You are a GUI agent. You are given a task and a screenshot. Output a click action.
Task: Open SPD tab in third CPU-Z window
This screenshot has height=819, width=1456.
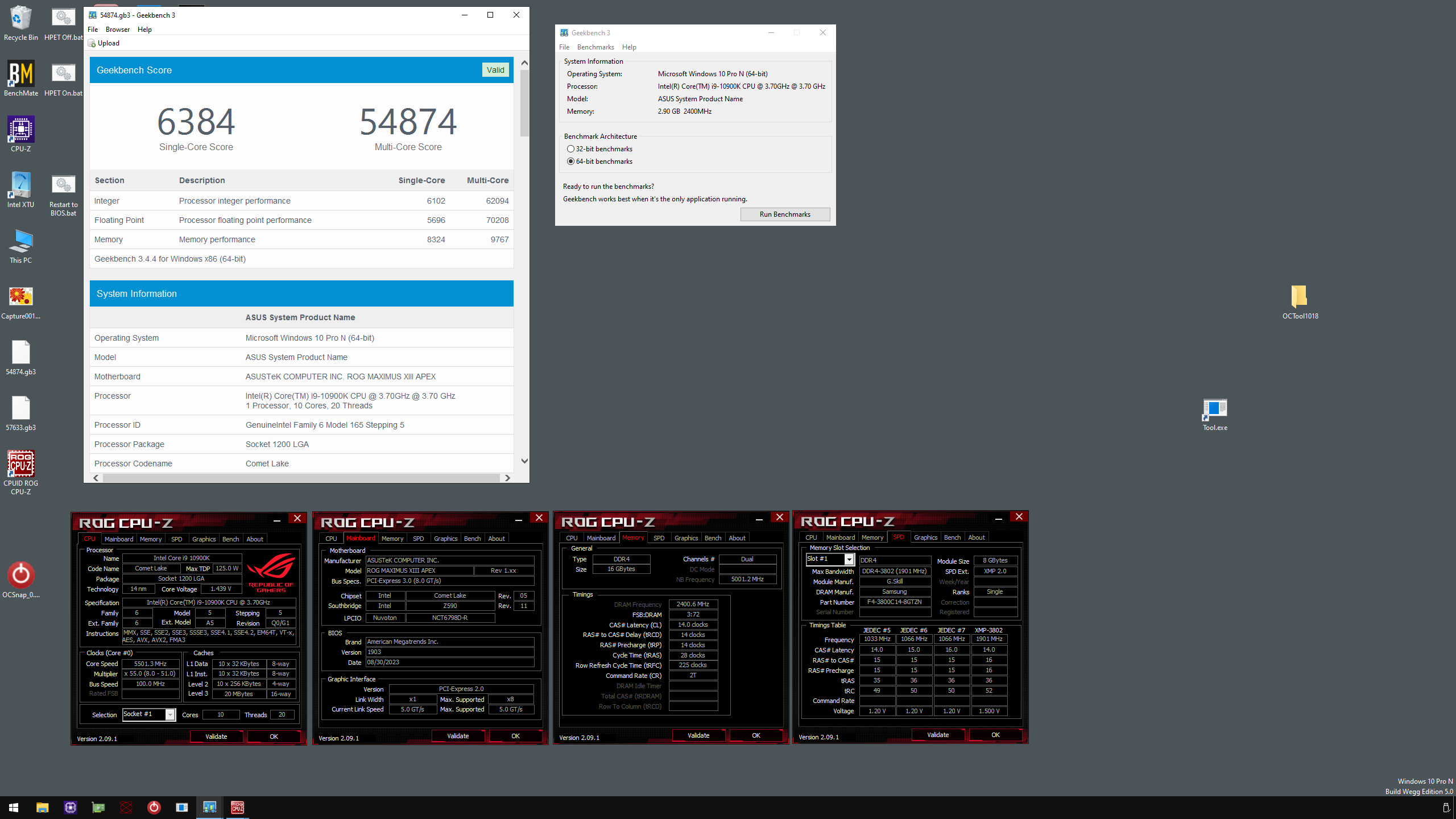pos(659,538)
